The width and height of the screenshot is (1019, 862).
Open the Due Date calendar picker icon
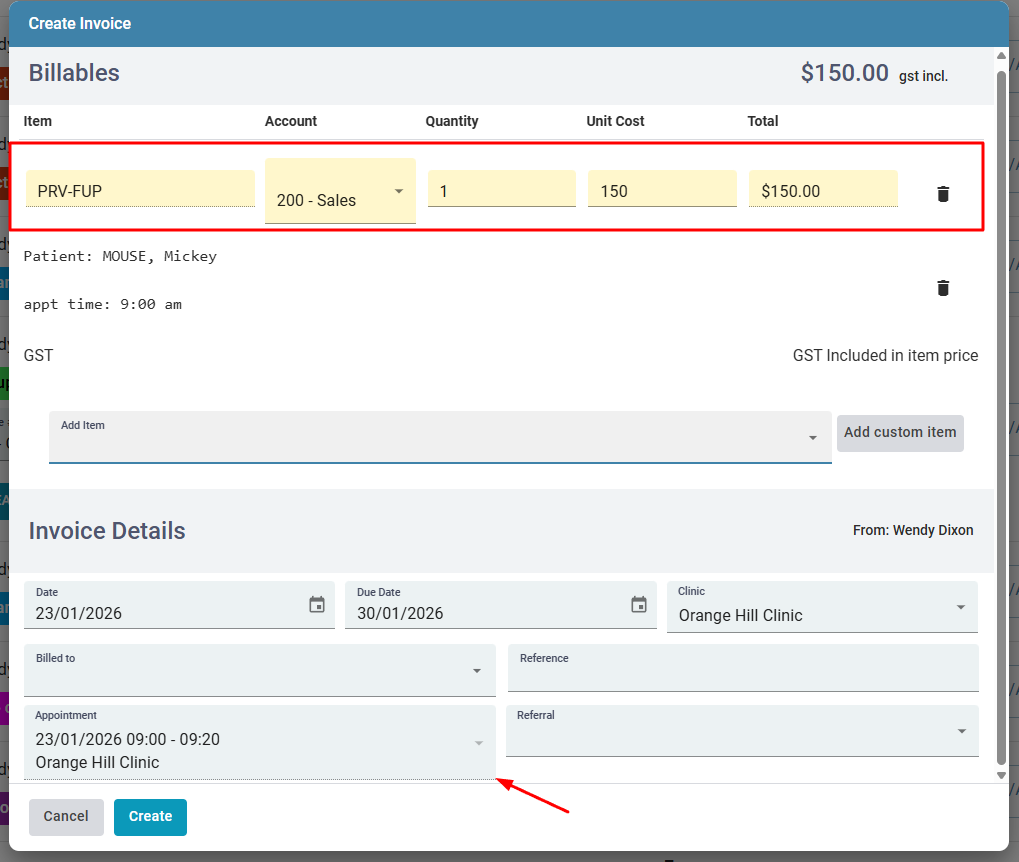pos(639,605)
